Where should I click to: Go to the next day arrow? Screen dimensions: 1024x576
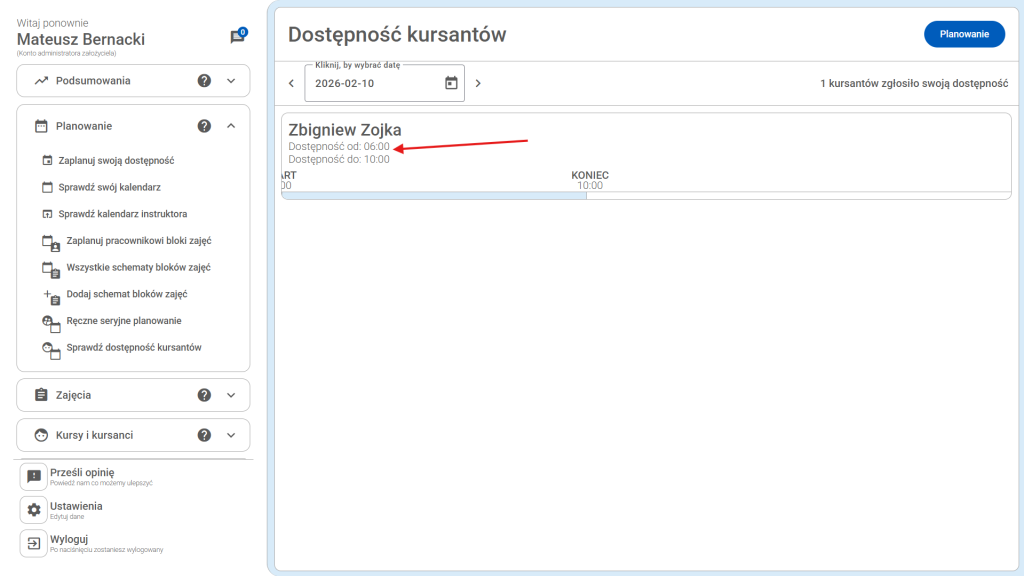(478, 83)
